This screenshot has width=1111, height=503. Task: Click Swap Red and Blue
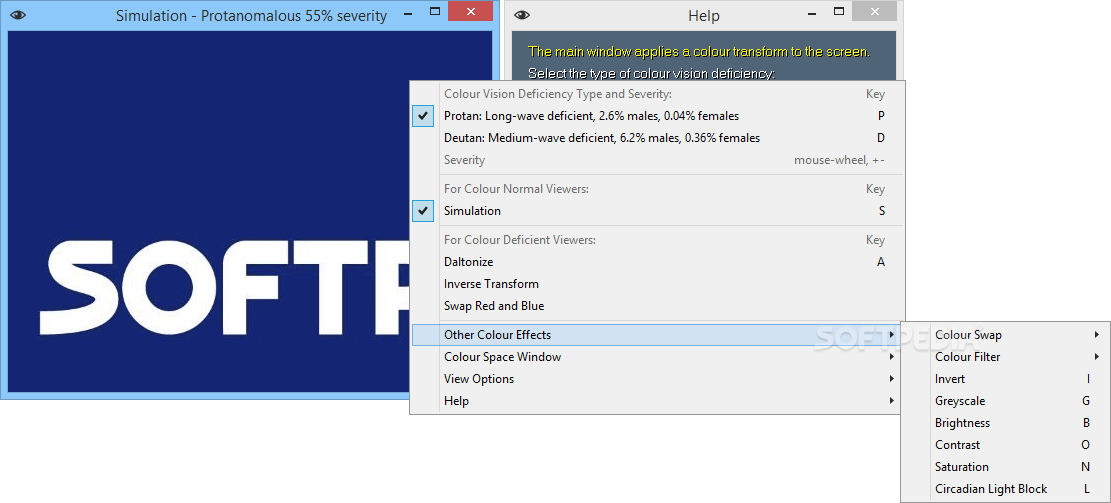coord(494,306)
